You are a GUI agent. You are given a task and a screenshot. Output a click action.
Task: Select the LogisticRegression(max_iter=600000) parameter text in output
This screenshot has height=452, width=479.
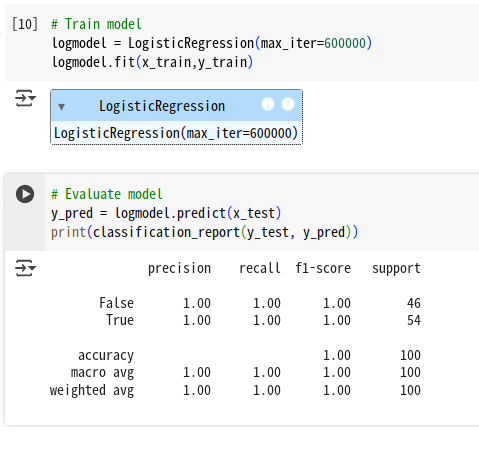(176, 133)
